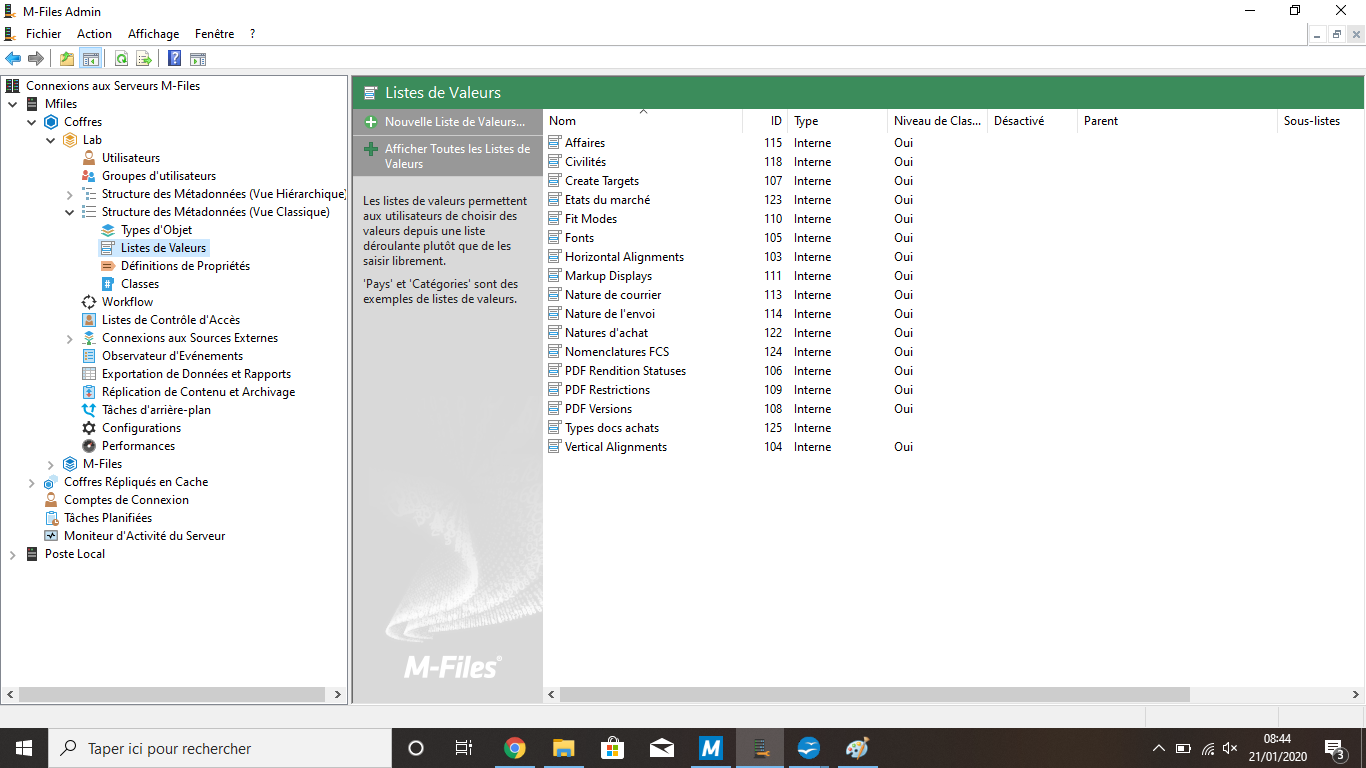This screenshot has width=1366, height=768.
Task: Select the Comptes de Connexion icon
Action: (51, 500)
